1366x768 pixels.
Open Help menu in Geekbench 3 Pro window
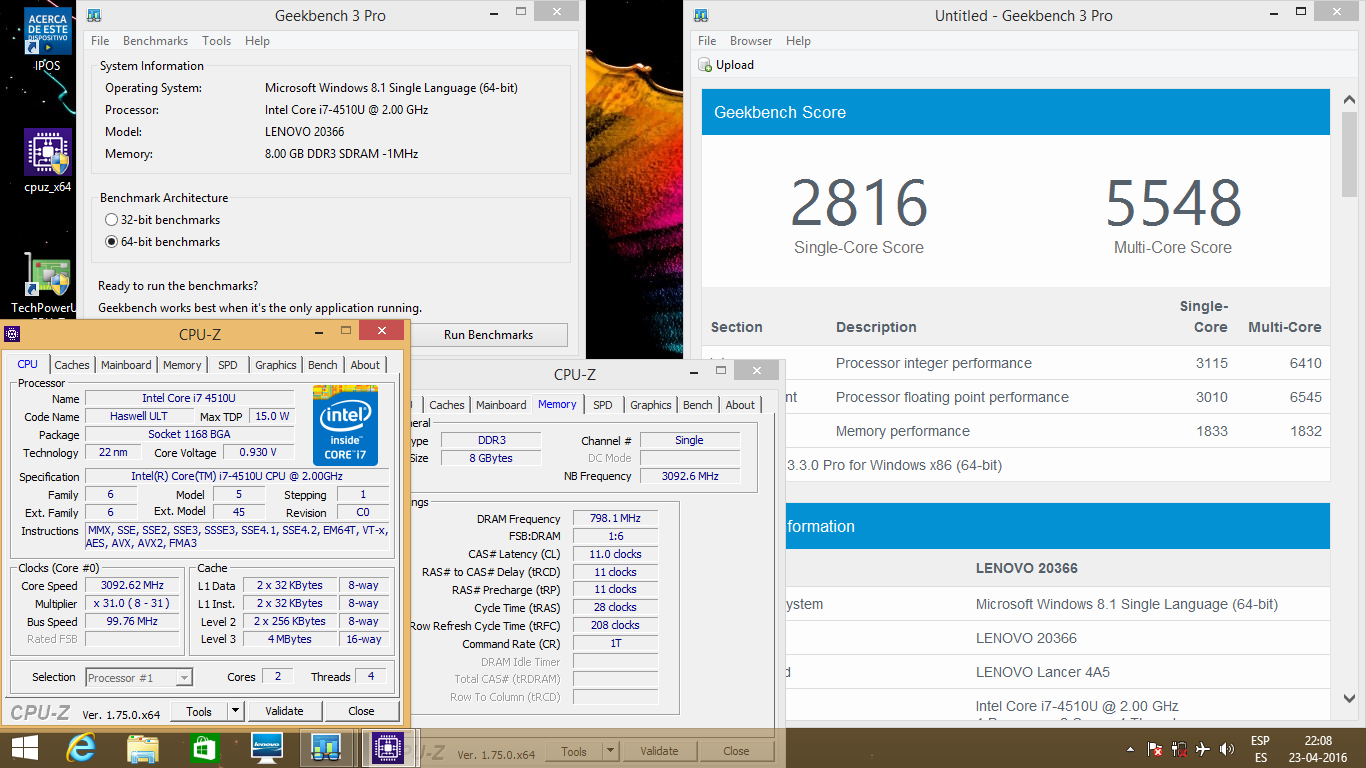tap(257, 41)
